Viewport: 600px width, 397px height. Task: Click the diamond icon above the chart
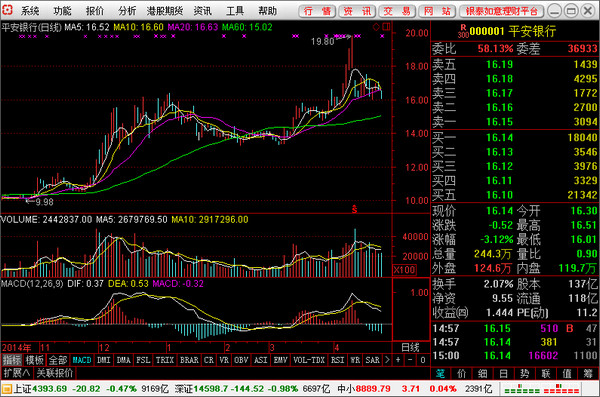(x=376, y=27)
